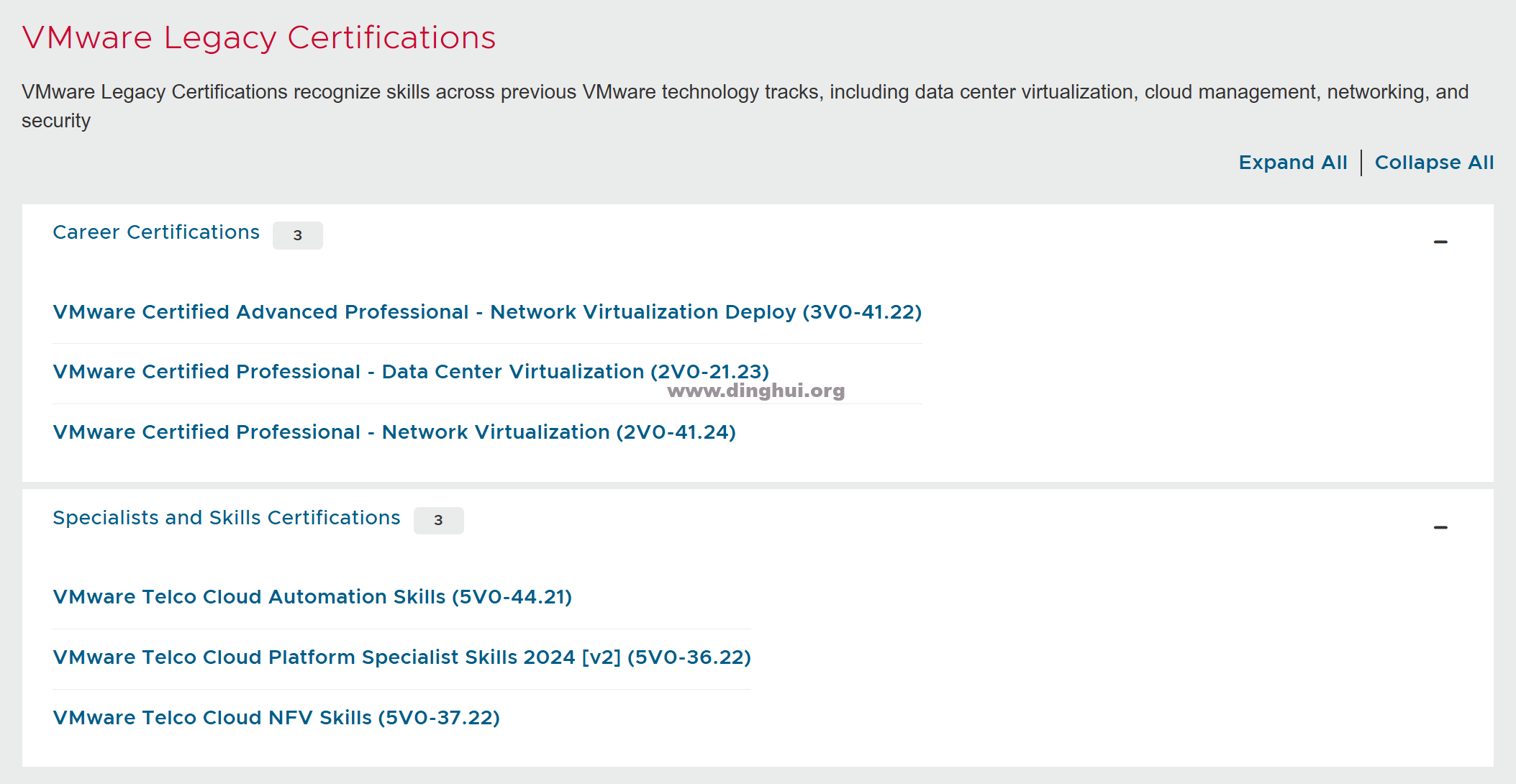The height and width of the screenshot is (784, 1516).
Task: Open Telco Cloud Platform Specialist Skills 2024
Action: pyautogui.click(x=401, y=657)
